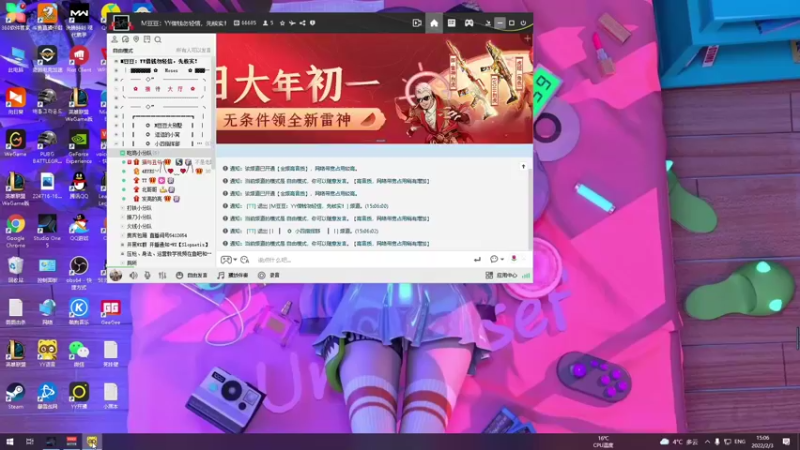Open the 腾讯QQ desktop icon
Screen dimensions: 800x450
(79, 185)
